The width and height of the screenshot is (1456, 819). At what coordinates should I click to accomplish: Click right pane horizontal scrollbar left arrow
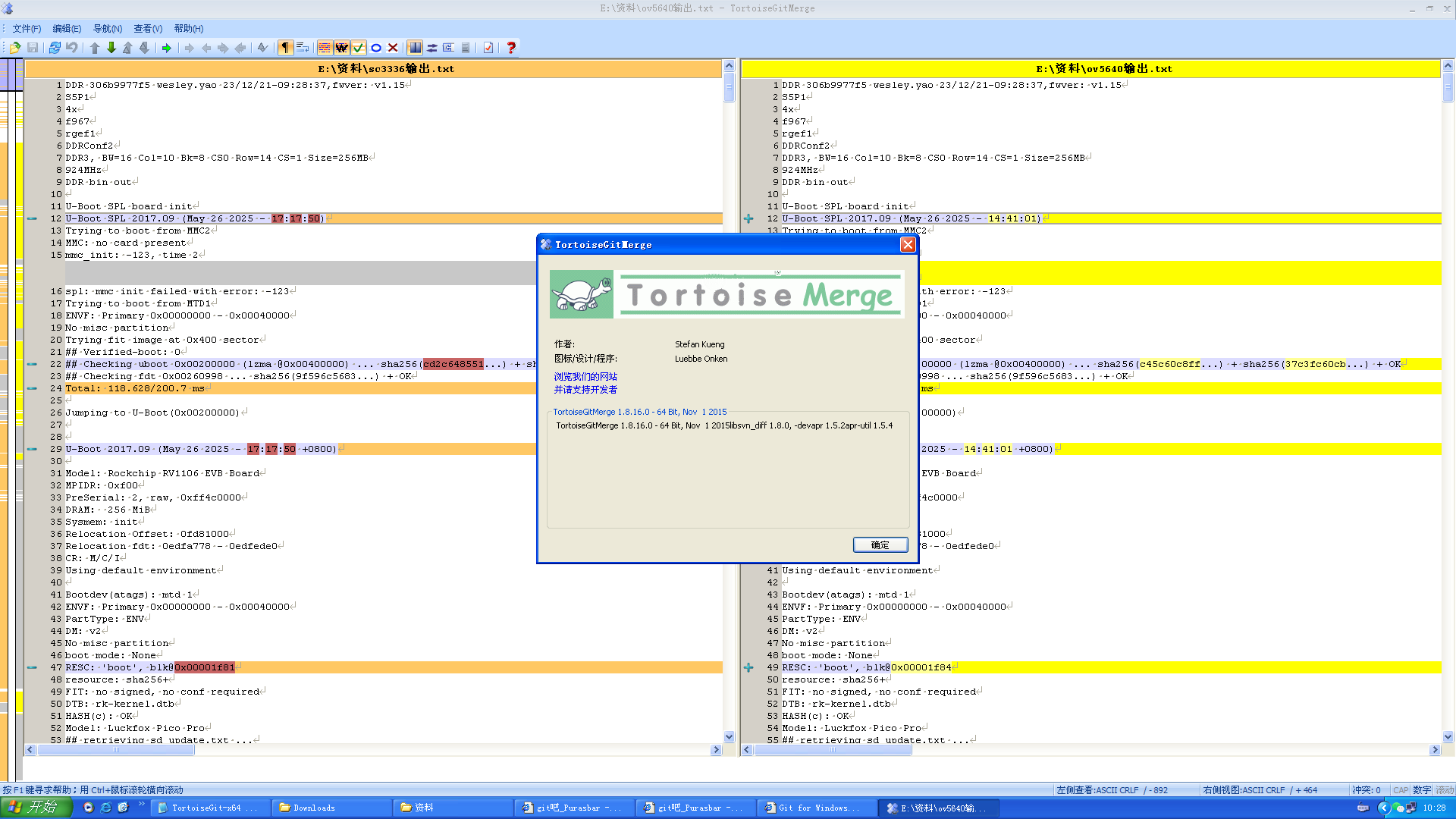[x=747, y=750]
